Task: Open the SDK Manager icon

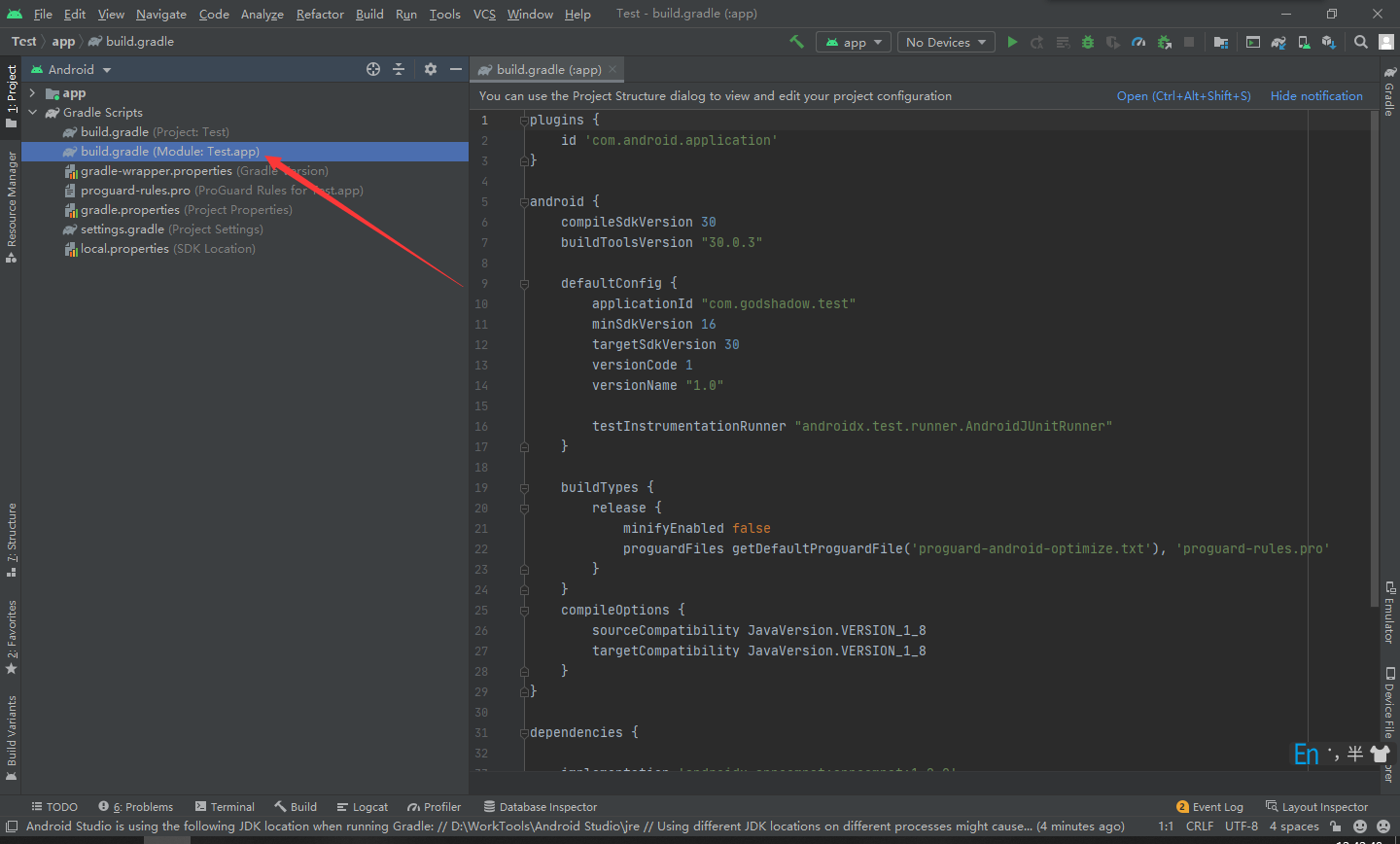Action: tap(1329, 42)
